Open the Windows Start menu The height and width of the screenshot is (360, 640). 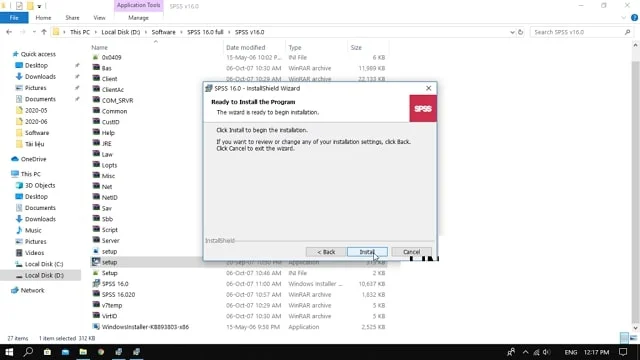coord(9,352)
